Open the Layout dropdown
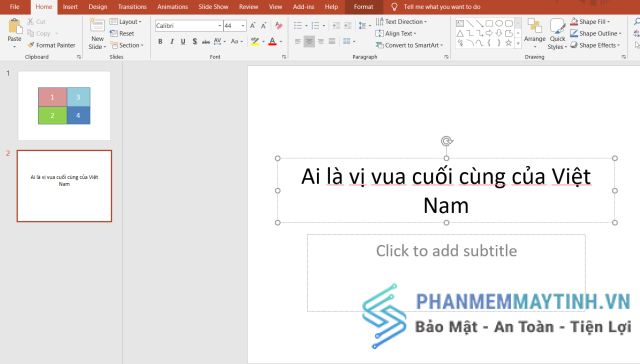640x364 pixels. (x=126, y=22)
